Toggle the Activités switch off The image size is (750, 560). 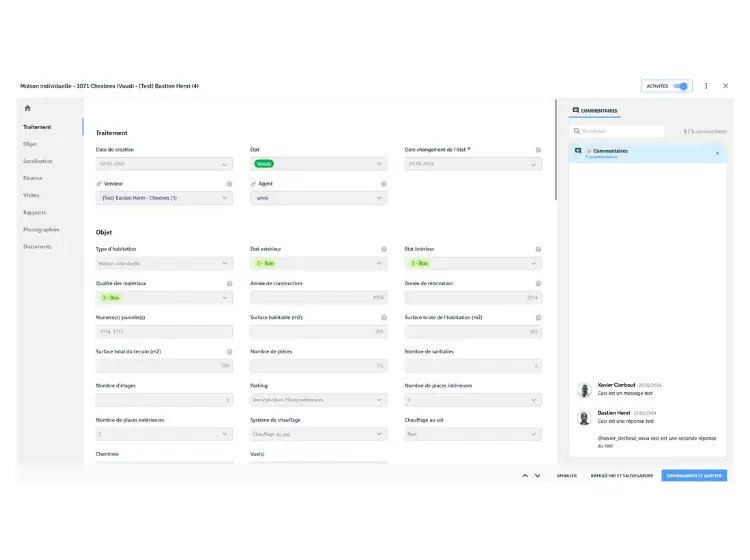(681, 86)
